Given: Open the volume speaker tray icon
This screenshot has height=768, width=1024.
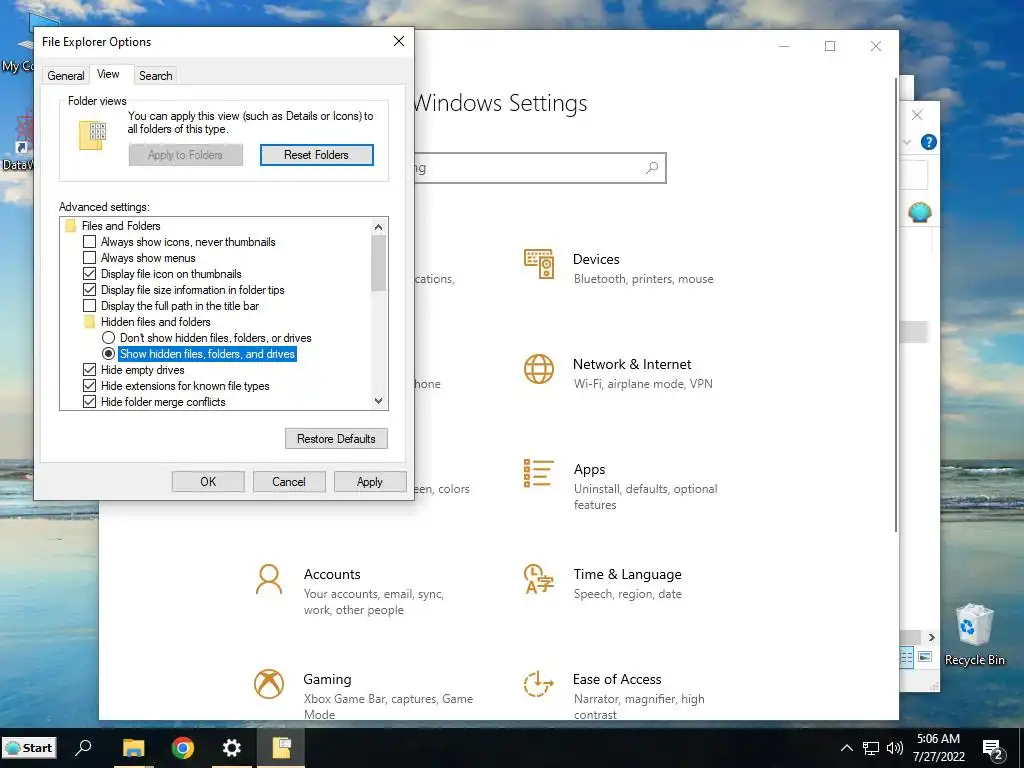Looking at the screenshot, I should tap(895, 748).
